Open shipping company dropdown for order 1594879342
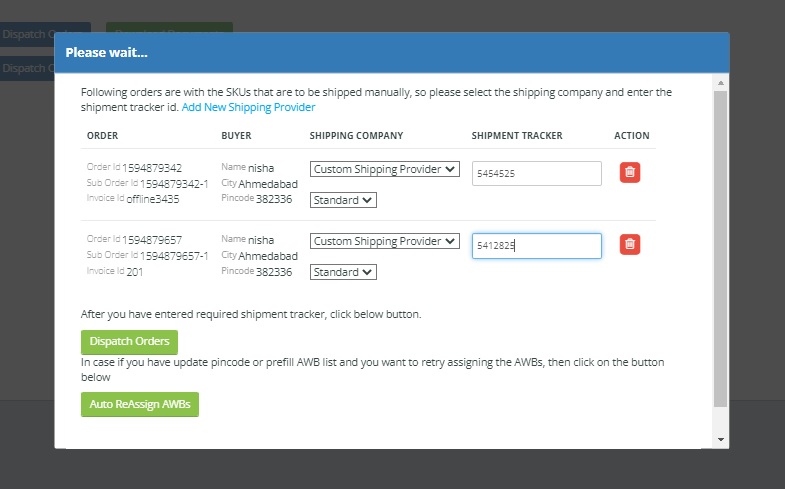785x489 pixels. pos(384,169)
